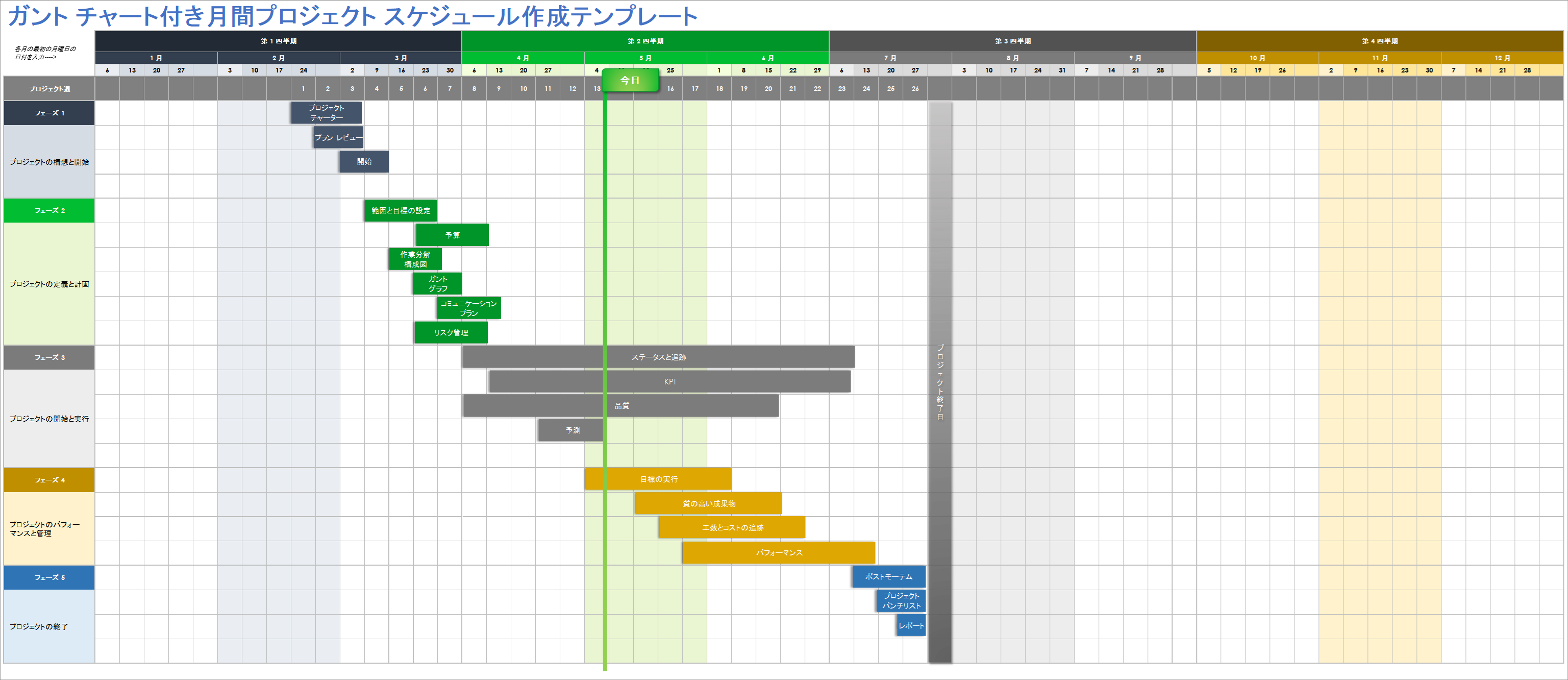Click the フェーズ 1 header cell
Viewport: 1568px width, 680px height.
pyautogui.click(x=49, y=113)
